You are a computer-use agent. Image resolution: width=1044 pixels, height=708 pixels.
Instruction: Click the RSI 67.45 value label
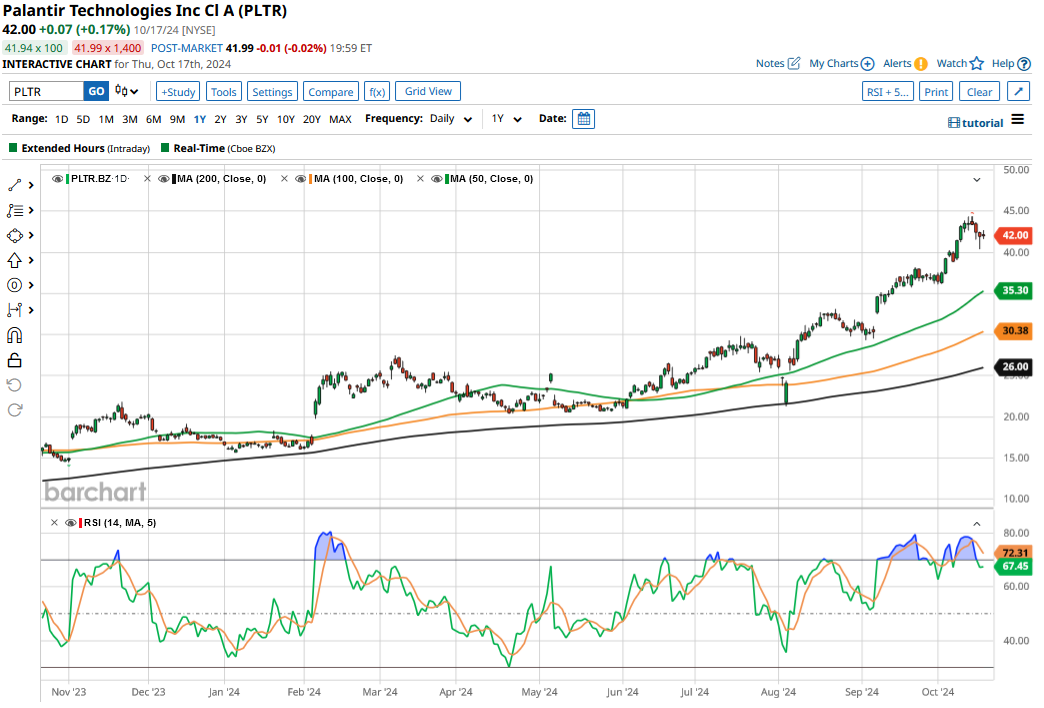[x=1013, y=566]
